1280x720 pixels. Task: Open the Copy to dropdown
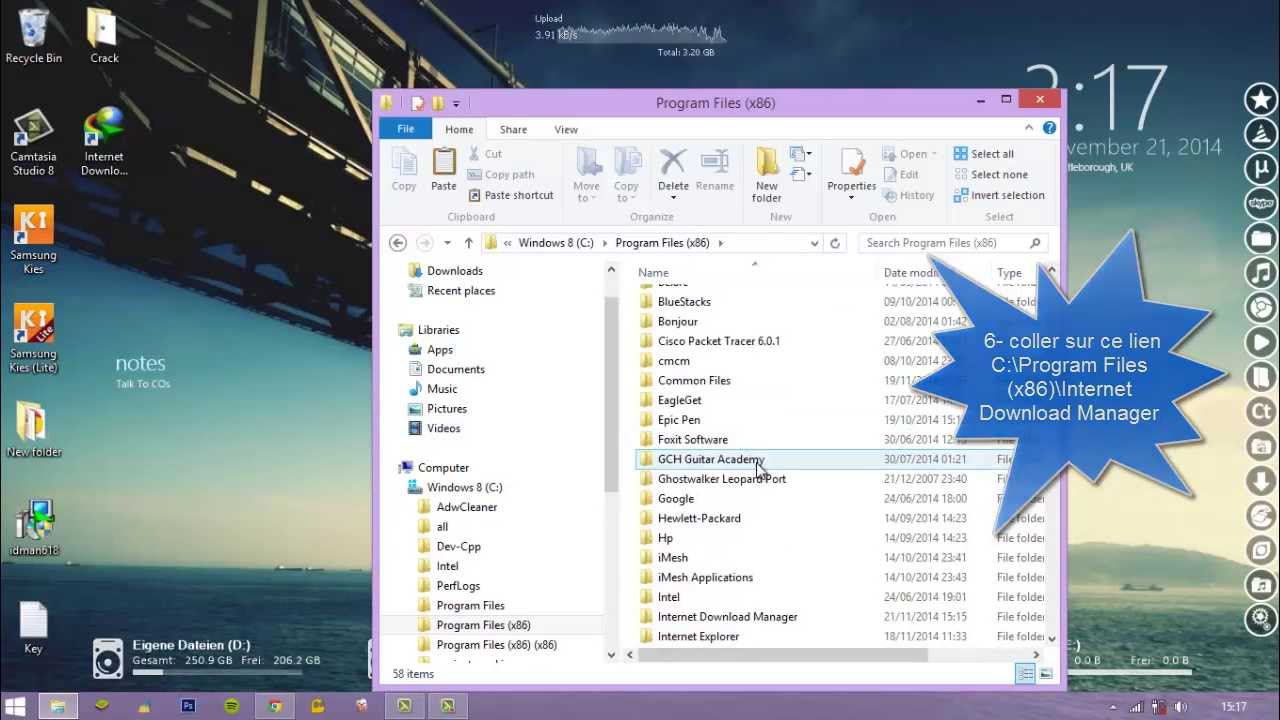627,175
